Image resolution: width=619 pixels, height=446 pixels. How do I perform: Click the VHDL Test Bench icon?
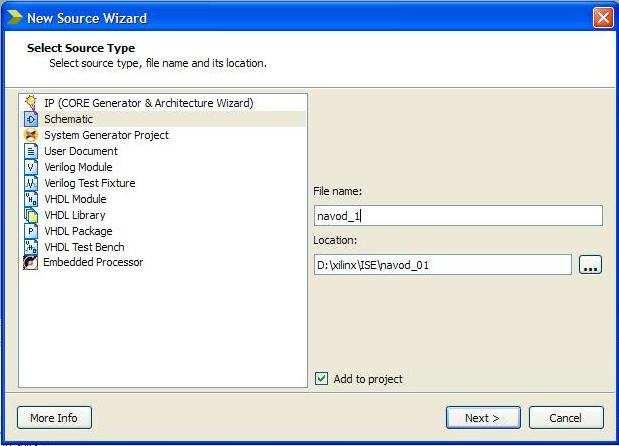tap(31, 247)
